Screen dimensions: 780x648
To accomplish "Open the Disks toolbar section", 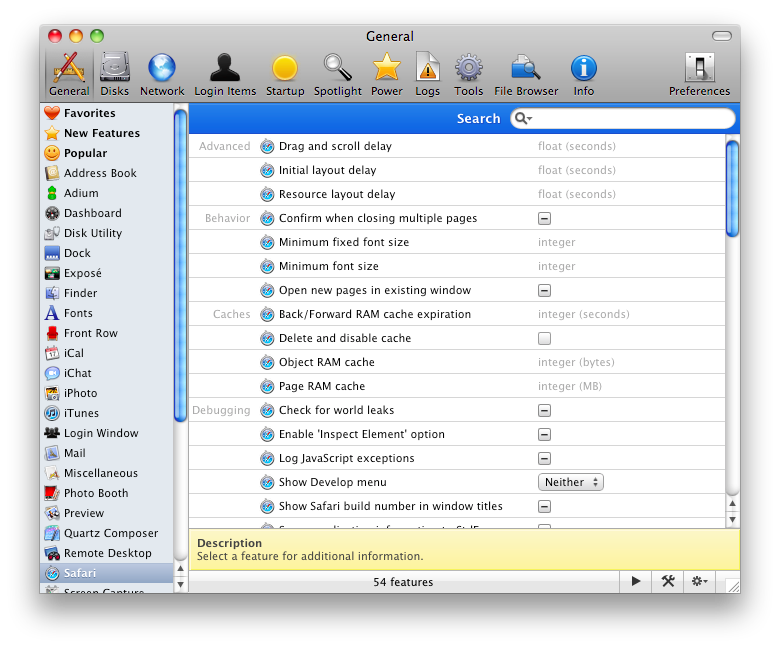I will [114, 75].
